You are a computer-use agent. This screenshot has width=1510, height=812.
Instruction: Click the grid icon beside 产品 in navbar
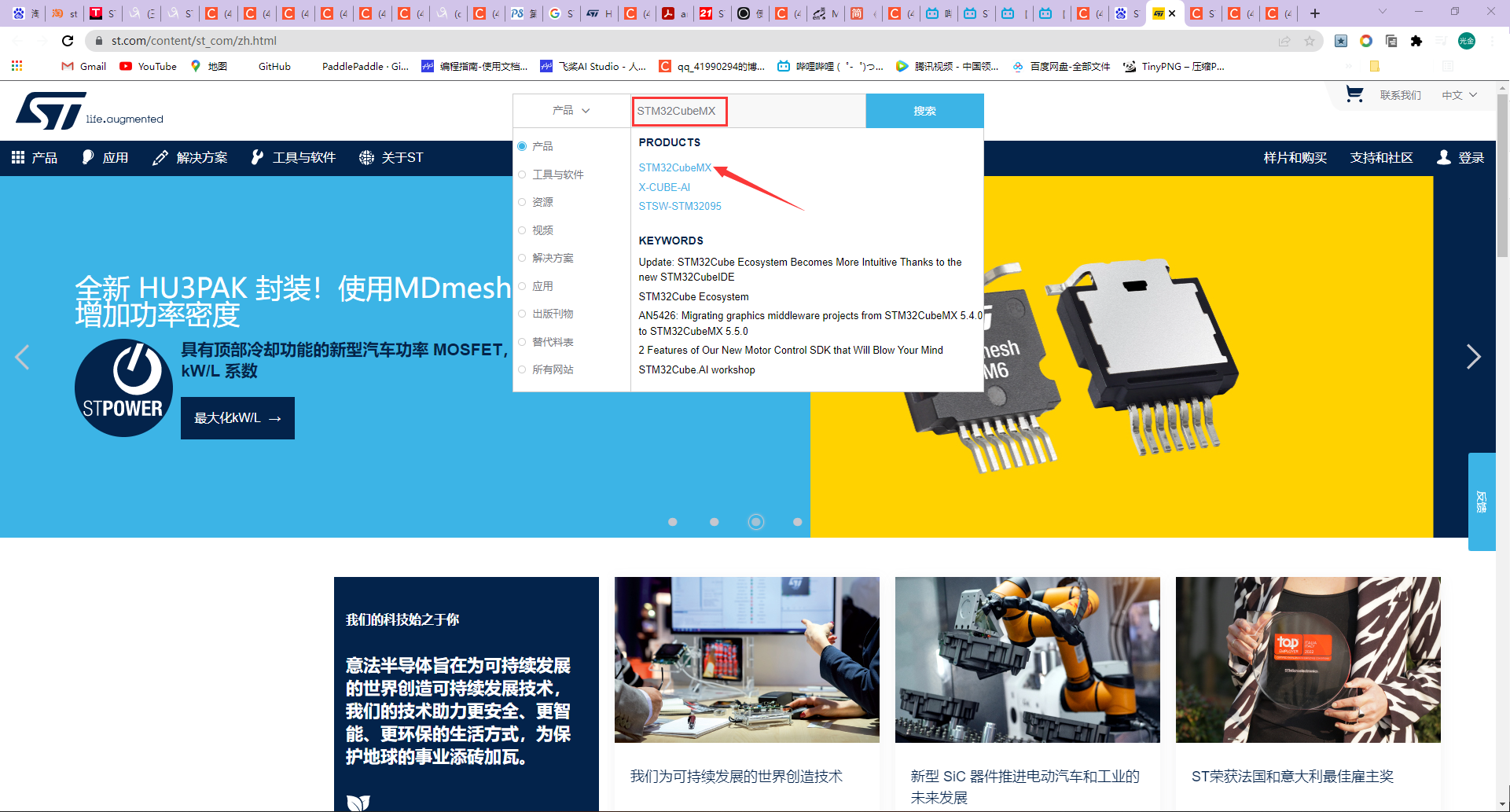(17, 157)
